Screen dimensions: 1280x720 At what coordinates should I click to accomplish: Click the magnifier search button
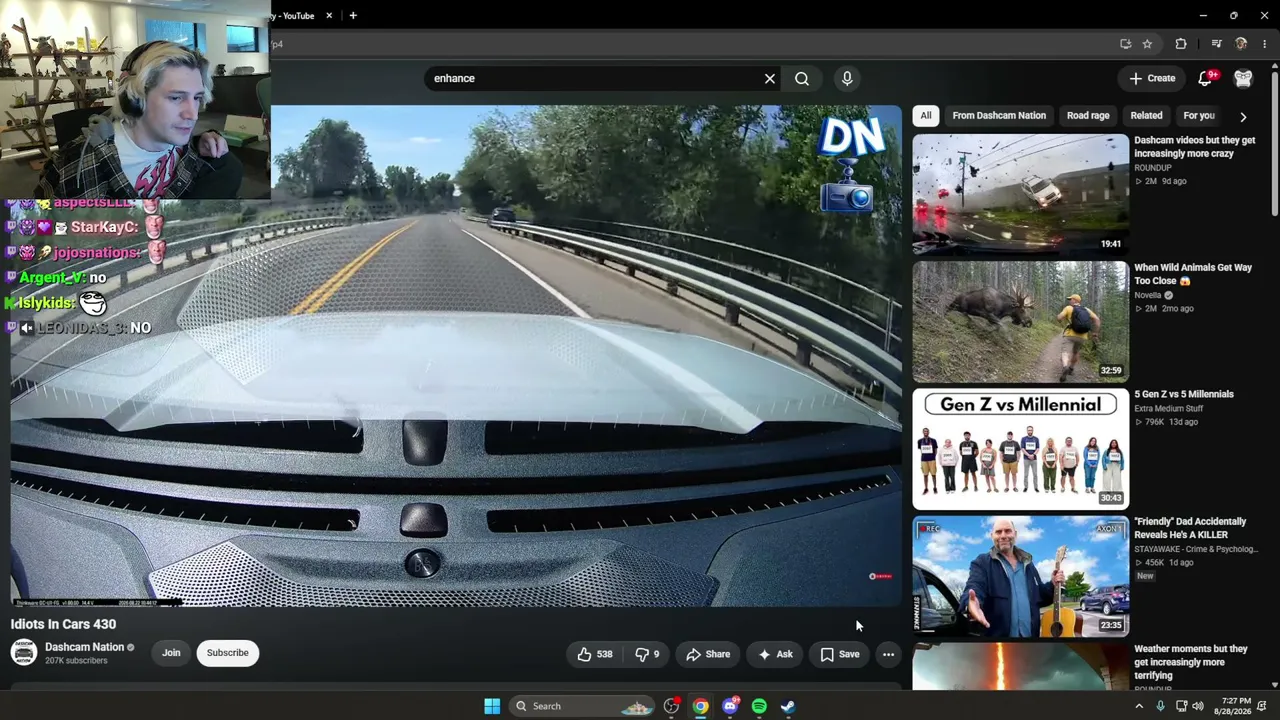pyautogui.click(x=802, y=78)
